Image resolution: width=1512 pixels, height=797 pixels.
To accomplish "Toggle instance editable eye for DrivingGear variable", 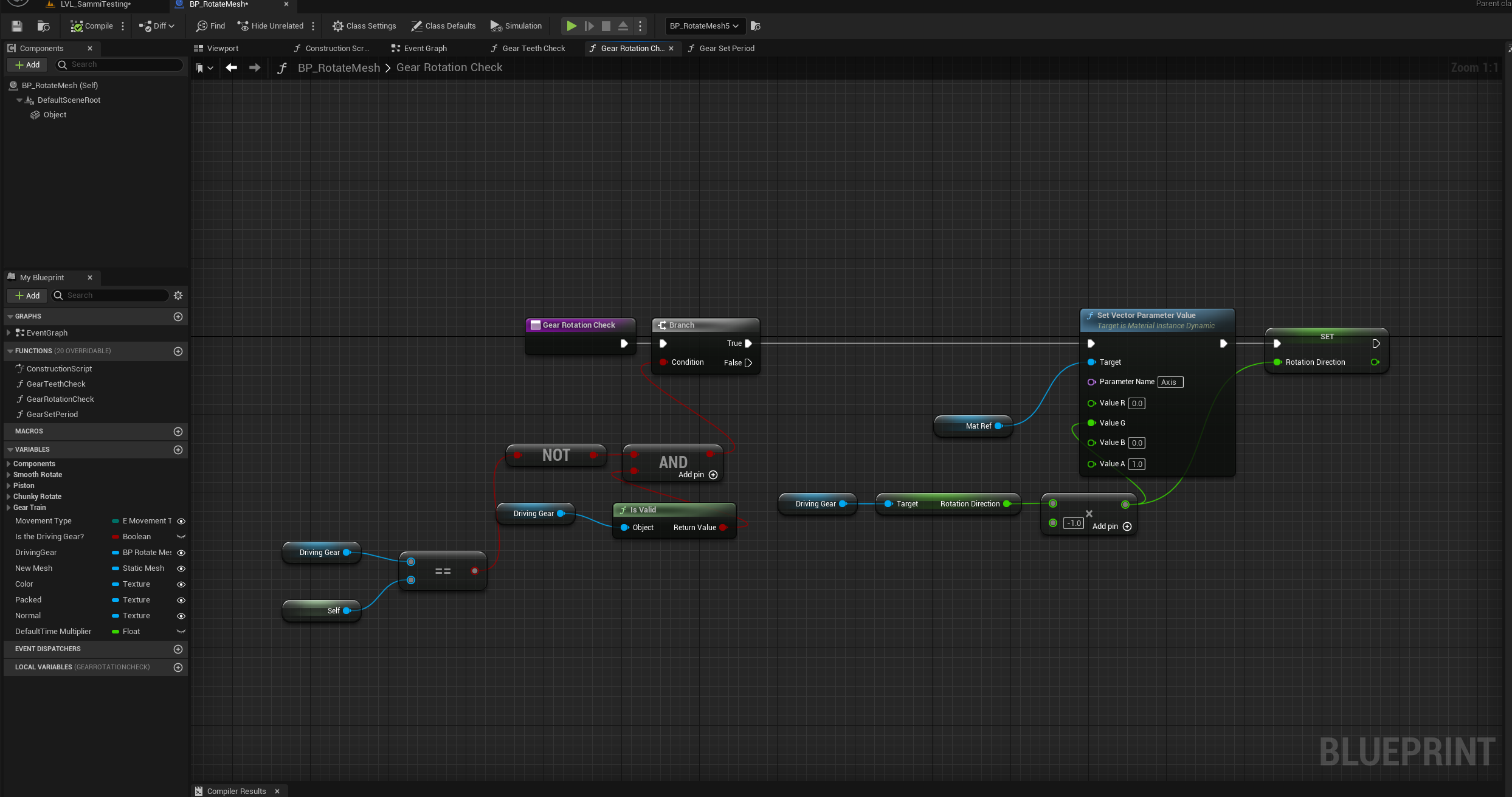I will pyautogui.click(x=181, y=552).
